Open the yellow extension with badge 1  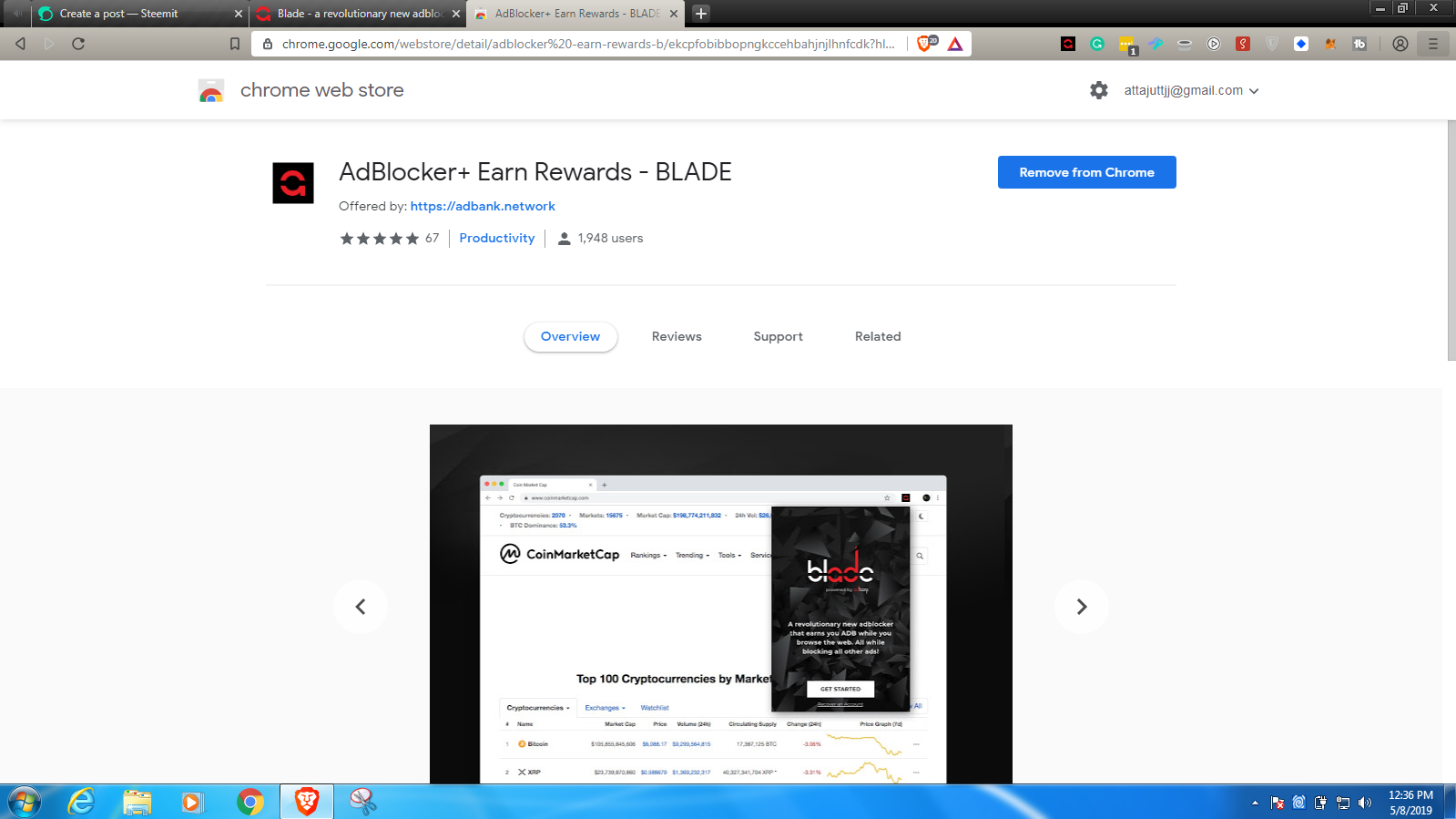pos(1127,45)
